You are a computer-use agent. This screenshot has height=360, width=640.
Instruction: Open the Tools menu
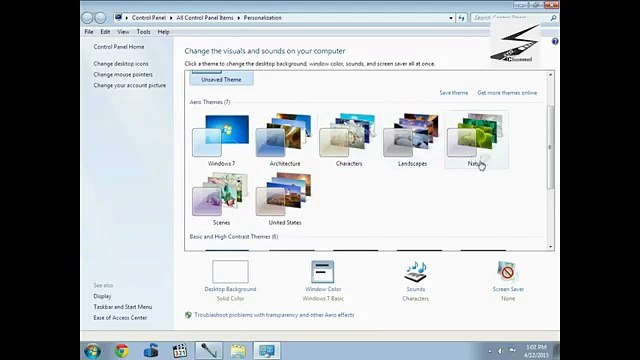143,32
